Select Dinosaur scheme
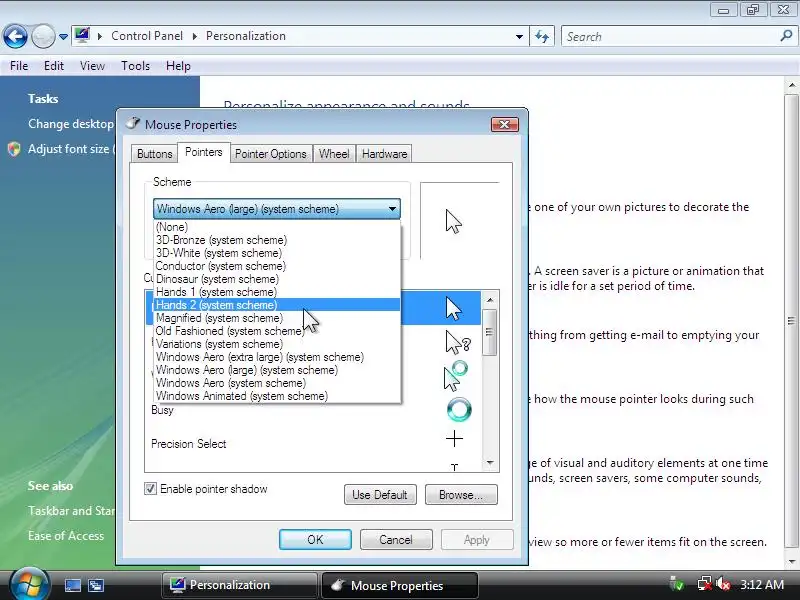Image resolution: width=800 pixels, height=600 pixels. (277, 279)
